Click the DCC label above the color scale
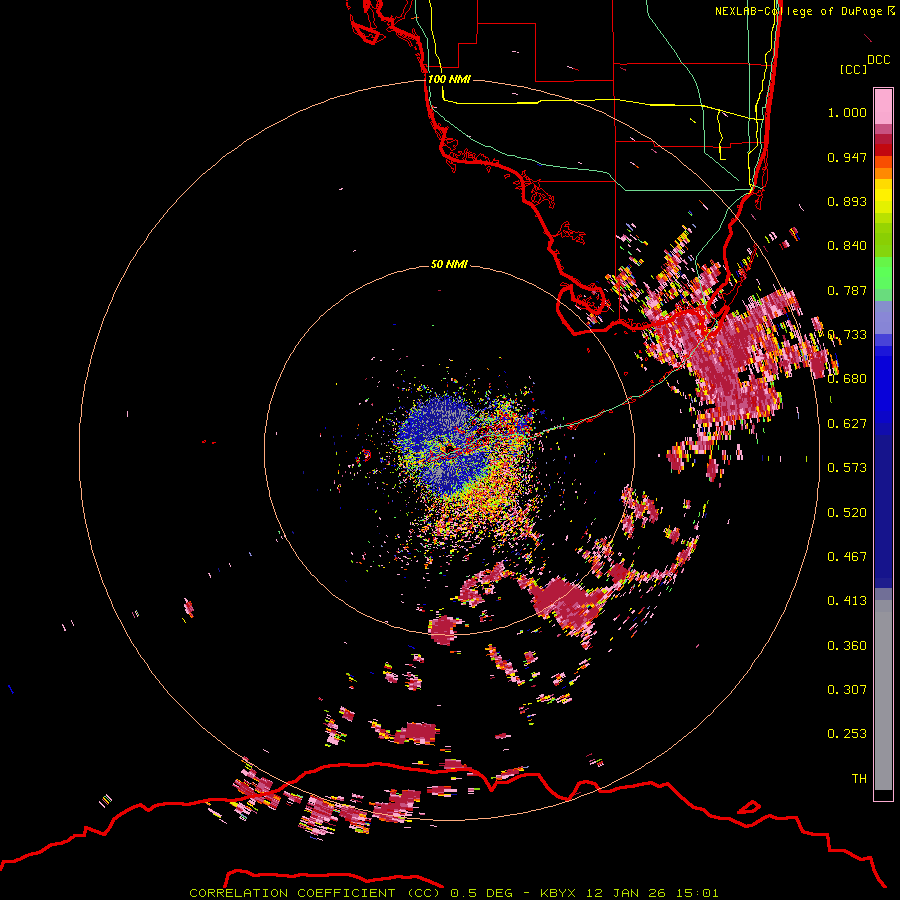Viewport: 900px width, 900px height. pyautogui.click(x=879, y=60)
